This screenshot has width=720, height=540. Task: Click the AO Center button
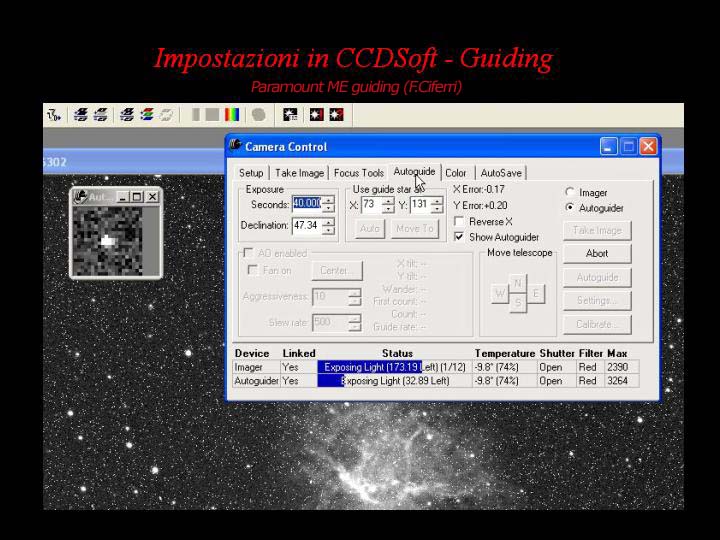point(337,270)
